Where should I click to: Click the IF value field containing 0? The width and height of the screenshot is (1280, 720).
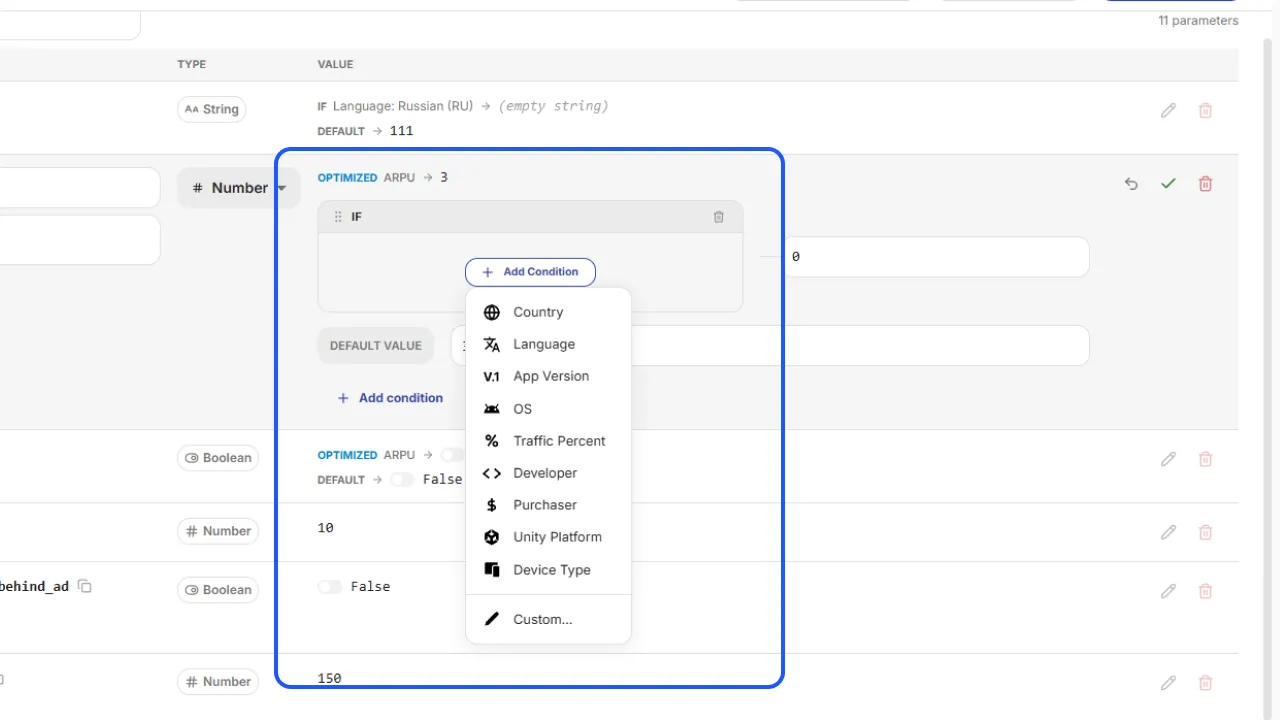pyautogui.click(x=935, y=257)
